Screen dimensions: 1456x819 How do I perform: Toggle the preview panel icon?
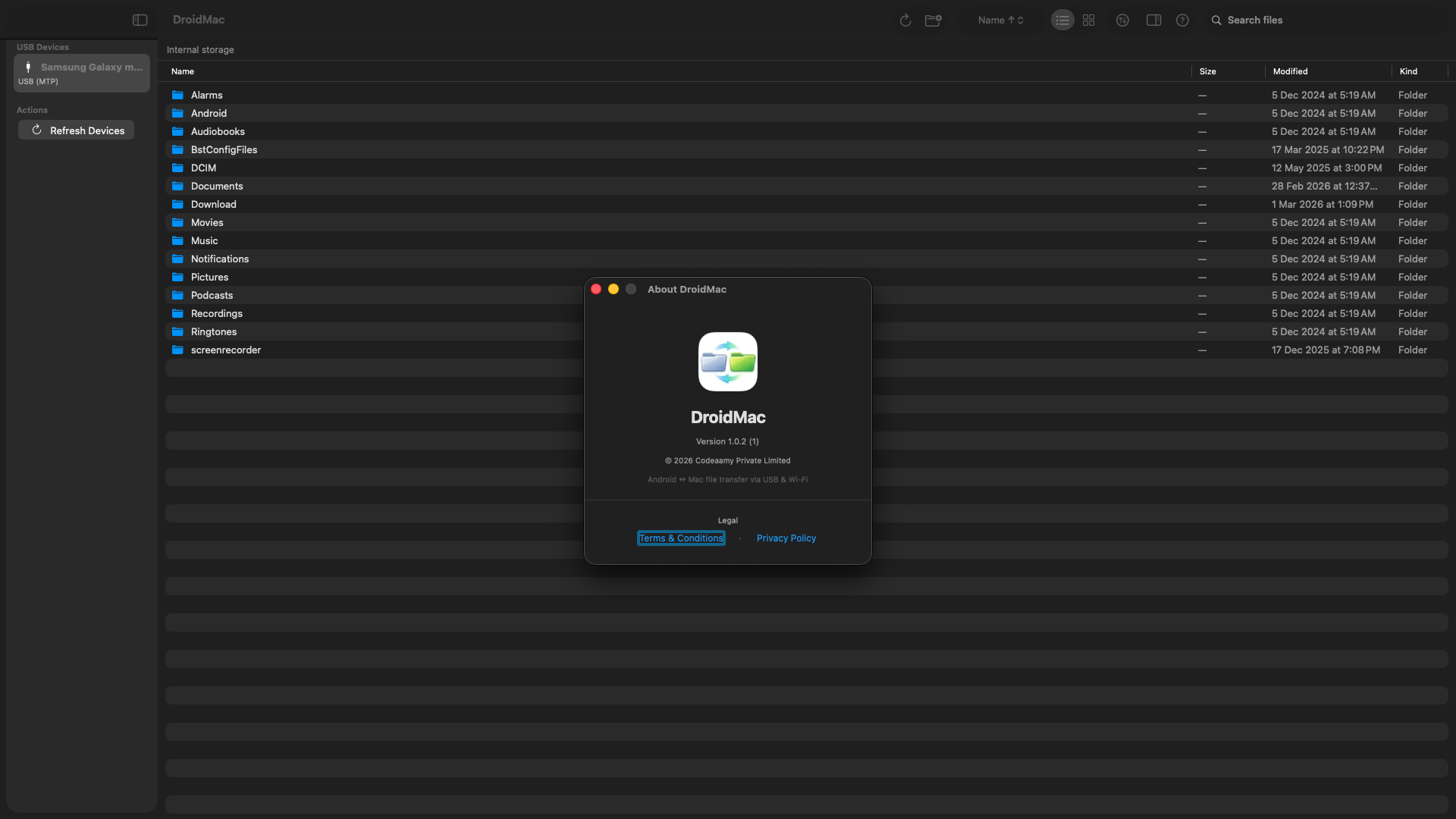click(1153, 20)
